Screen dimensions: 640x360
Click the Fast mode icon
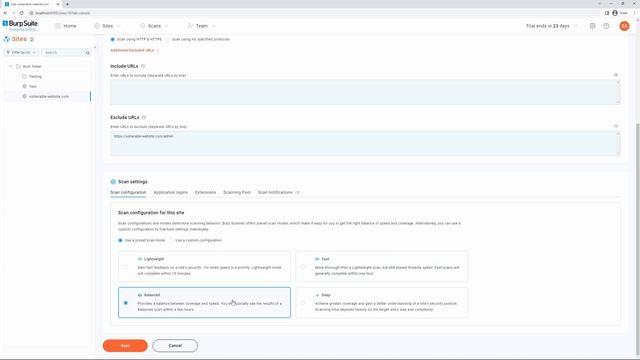317,259
